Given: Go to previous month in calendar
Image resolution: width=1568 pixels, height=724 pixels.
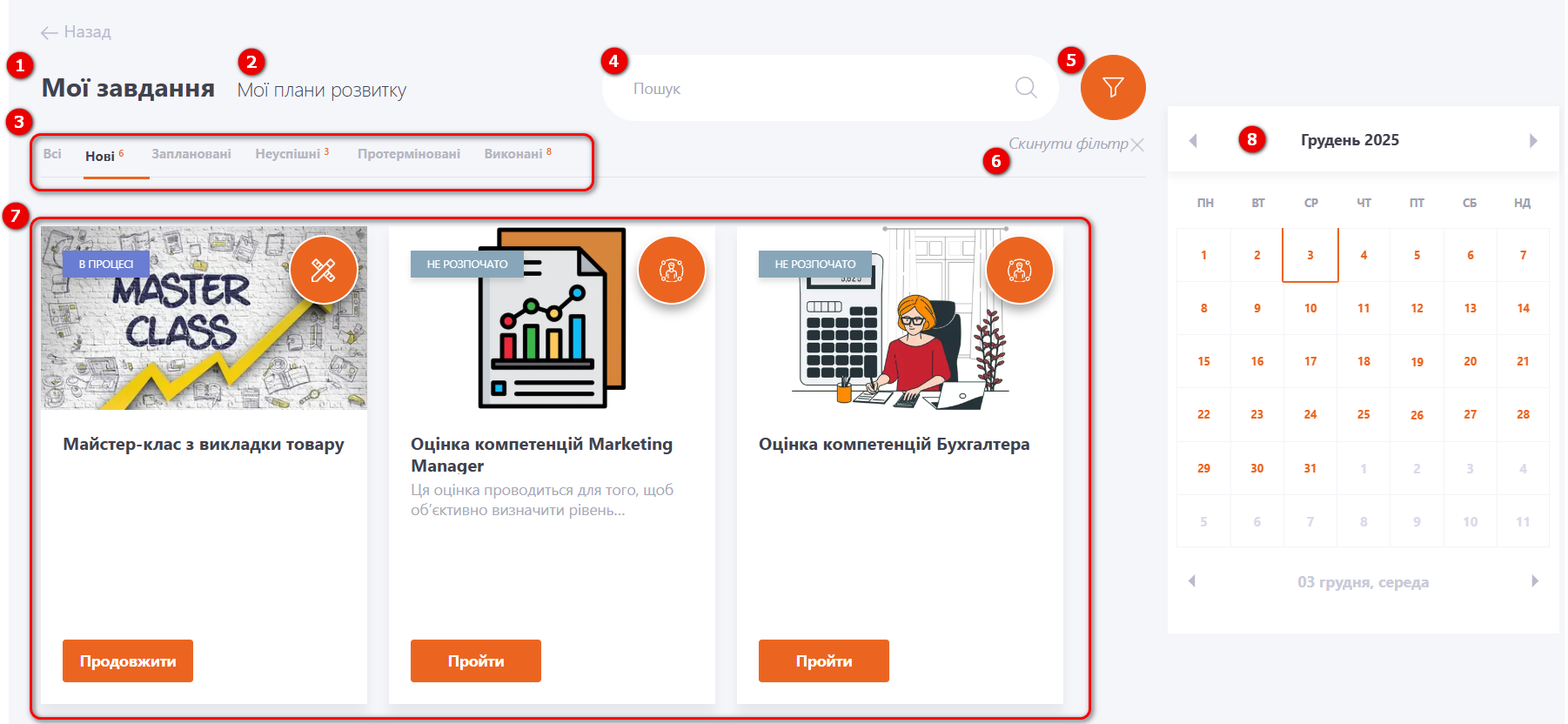Looking at the screenshot, I should 1193,141.
